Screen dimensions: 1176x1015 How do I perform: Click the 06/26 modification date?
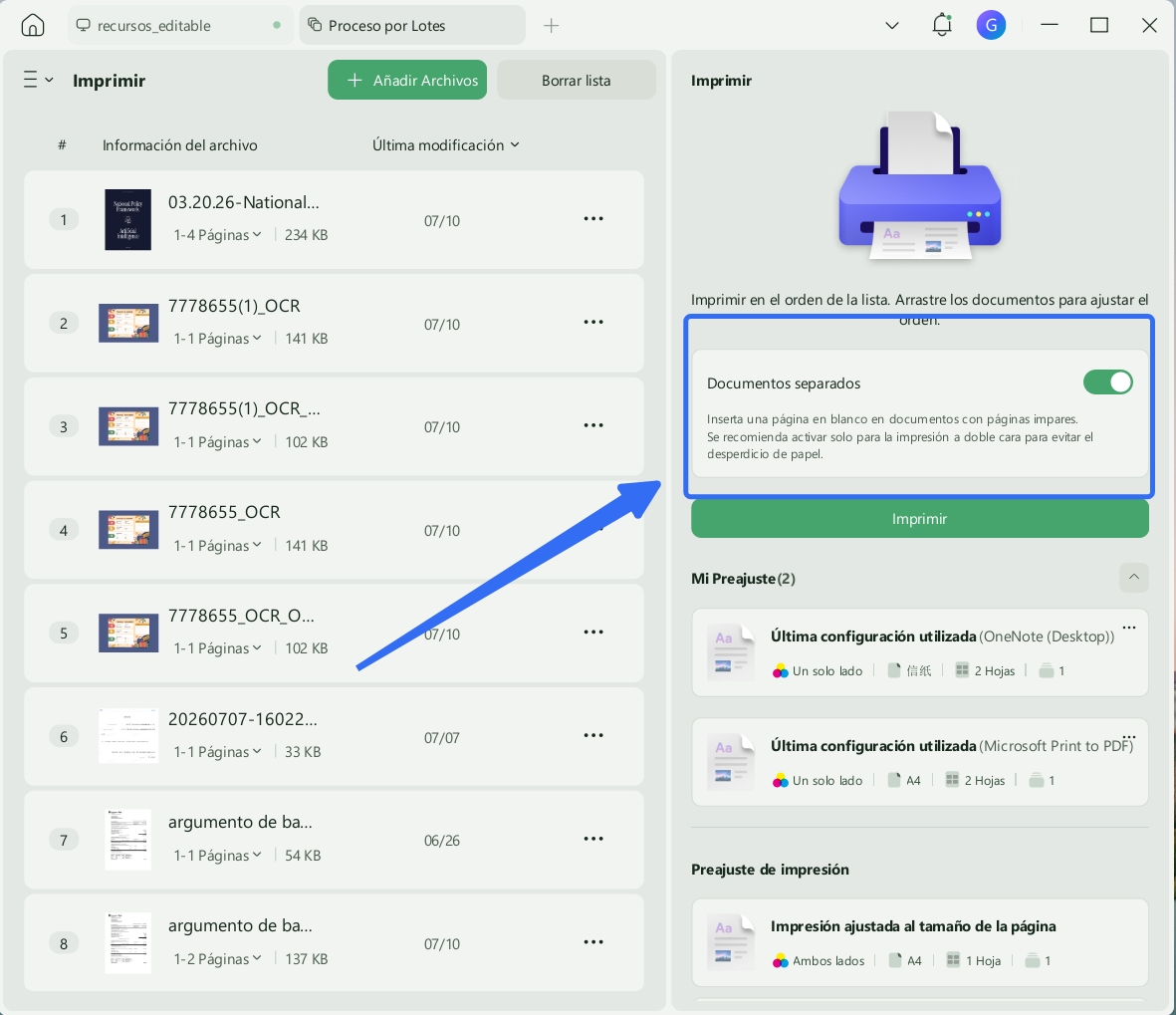[442, 841]
